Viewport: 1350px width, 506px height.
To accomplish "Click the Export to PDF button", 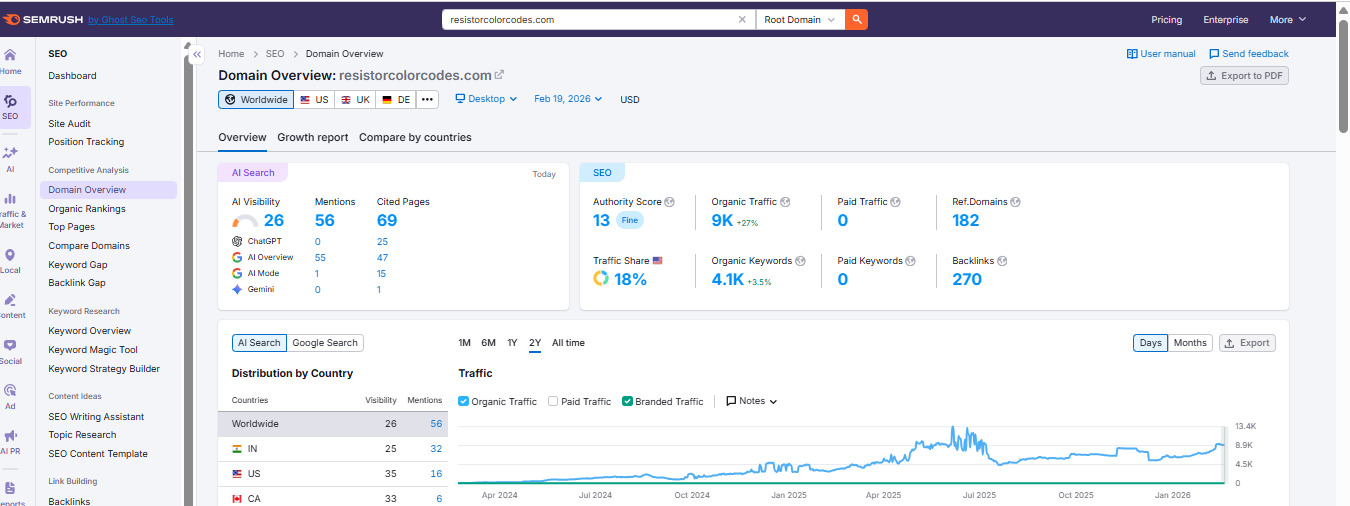I will [1244, 76].
